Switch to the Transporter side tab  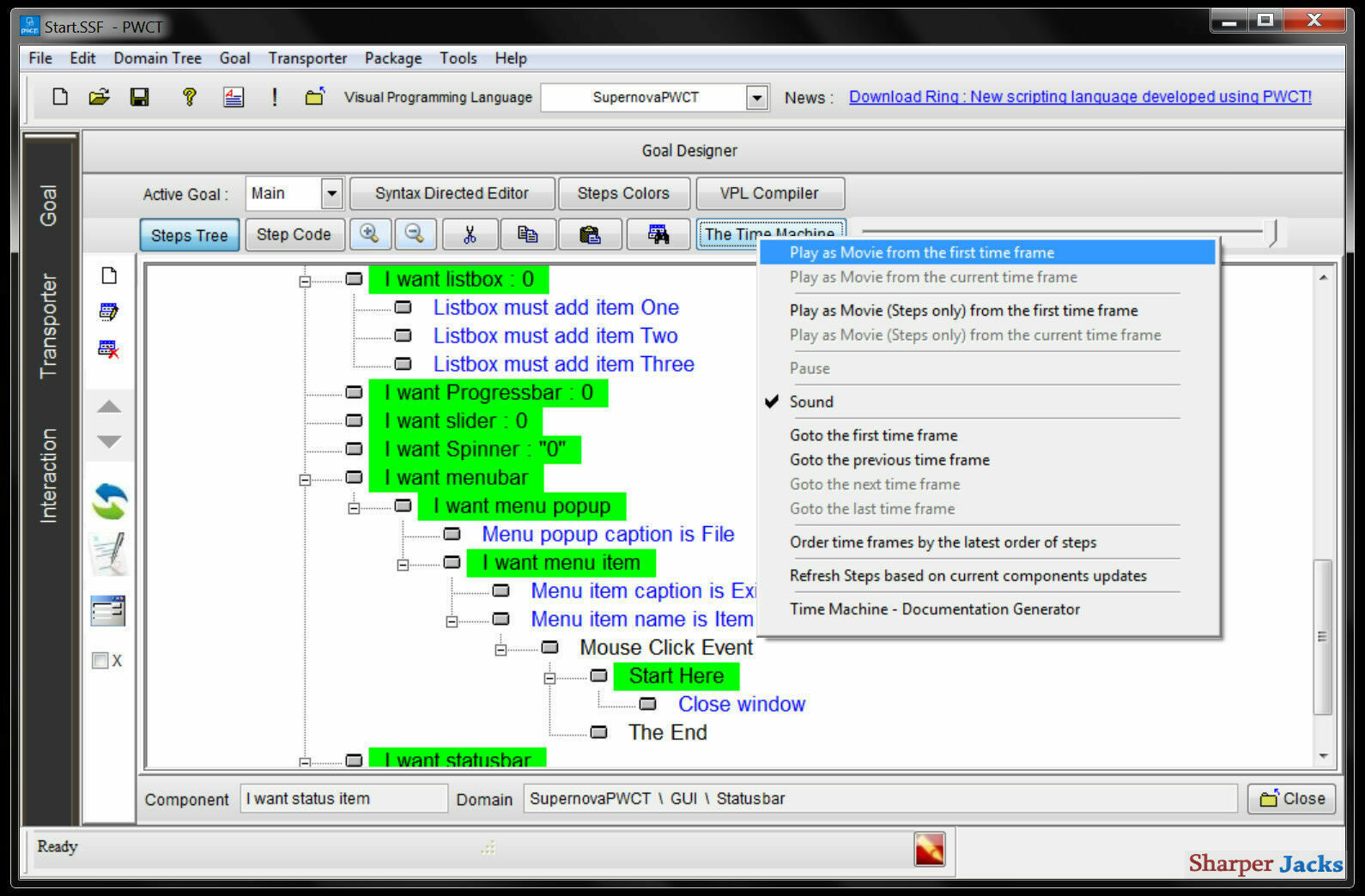[48, 326]
